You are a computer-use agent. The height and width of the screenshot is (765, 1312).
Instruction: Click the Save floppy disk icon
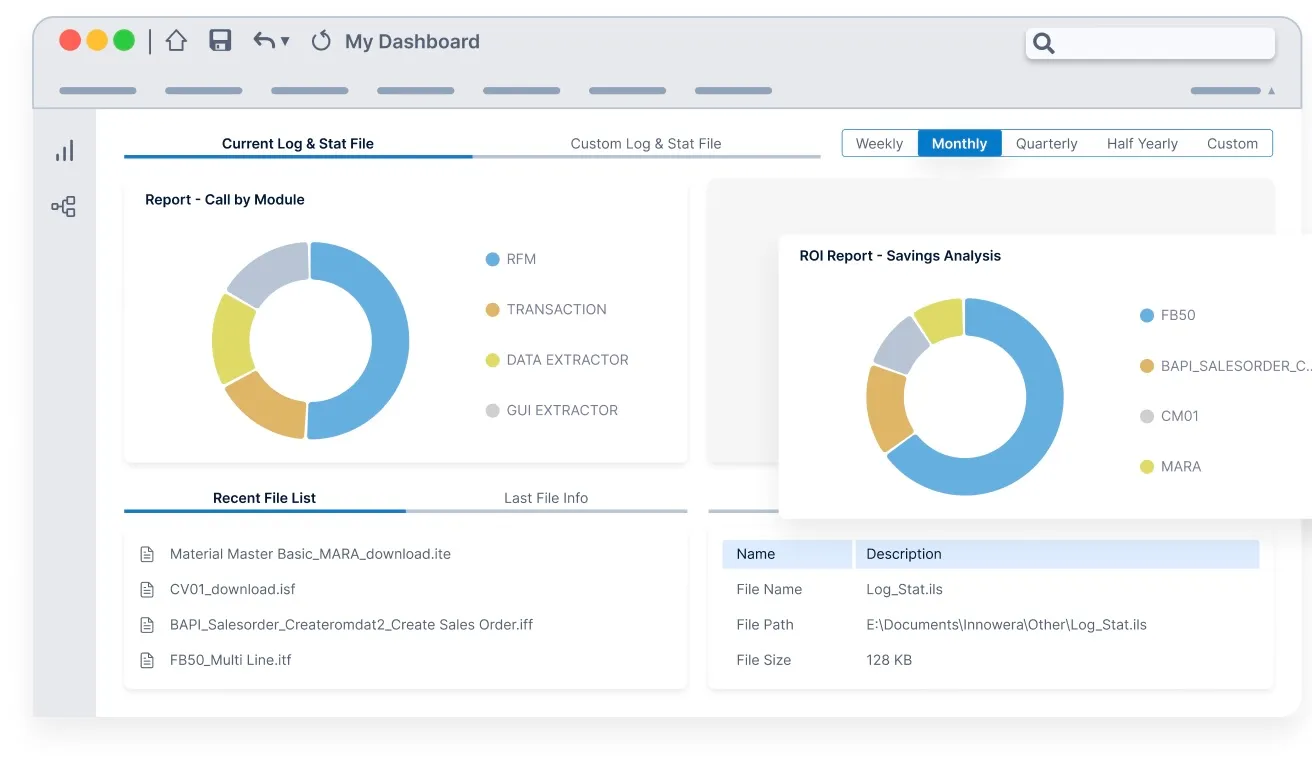[x=220, y=41]
